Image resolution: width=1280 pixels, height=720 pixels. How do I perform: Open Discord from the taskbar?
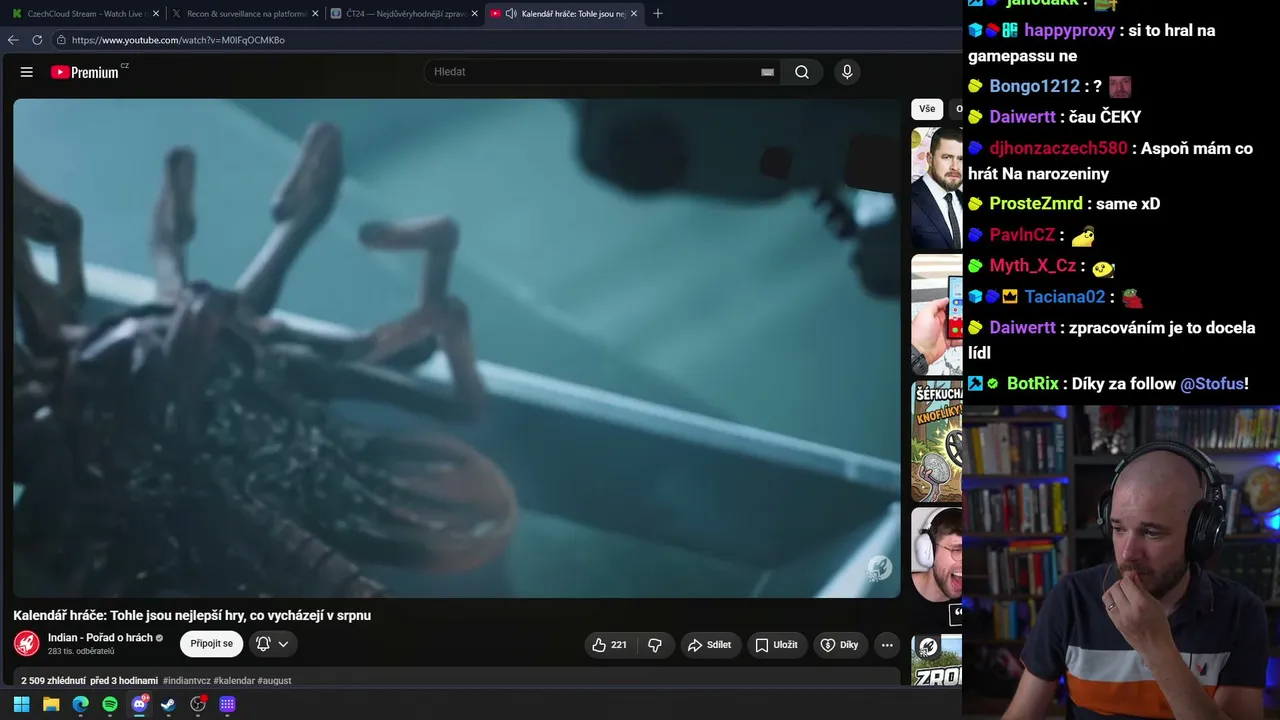point(139,704)
